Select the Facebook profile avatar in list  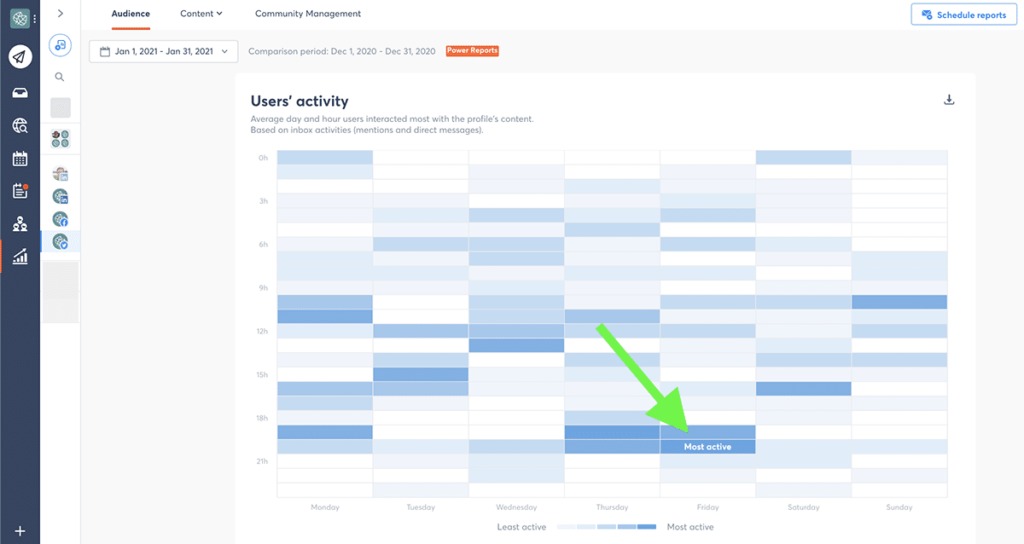click(x=61, y=219)
